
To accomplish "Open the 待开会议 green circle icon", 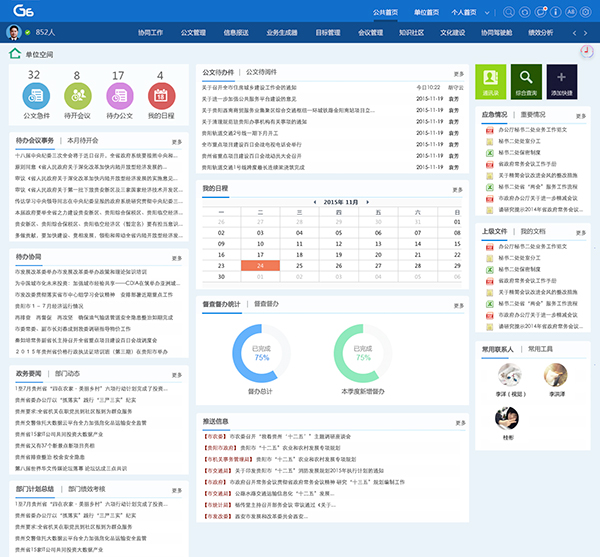I will click(78, 96).
